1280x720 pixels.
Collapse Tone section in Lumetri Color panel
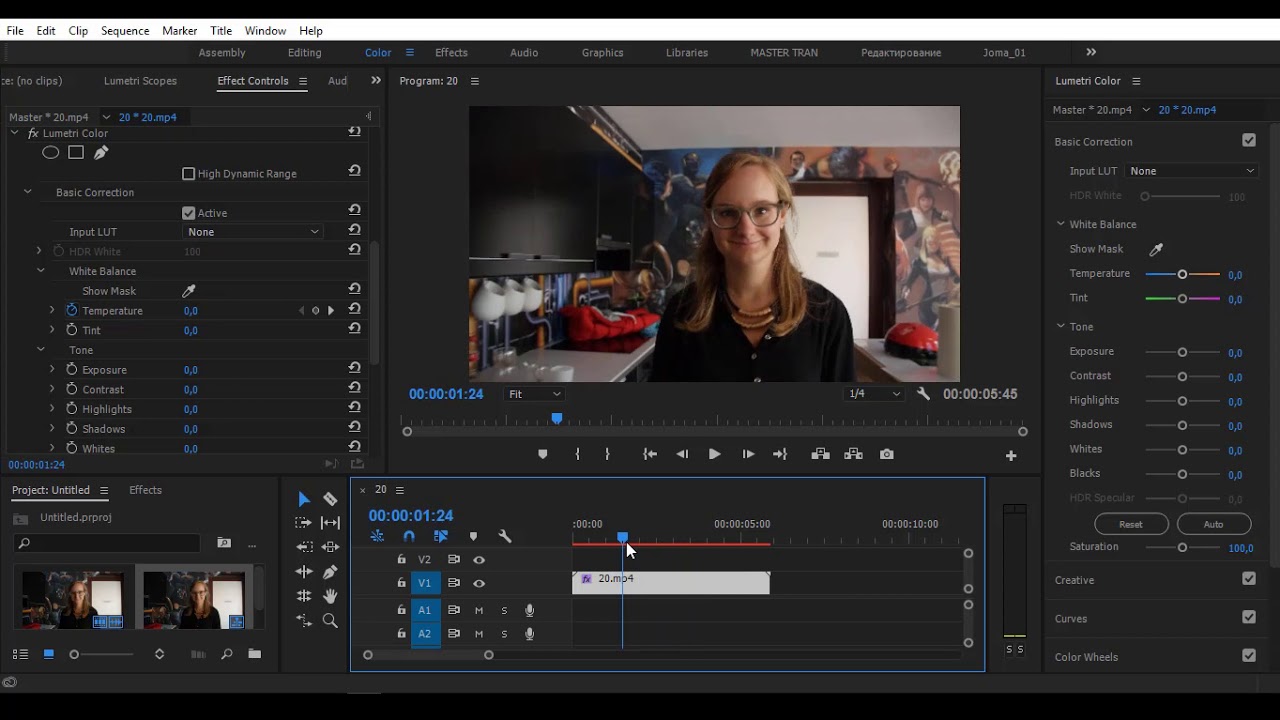1061,326
